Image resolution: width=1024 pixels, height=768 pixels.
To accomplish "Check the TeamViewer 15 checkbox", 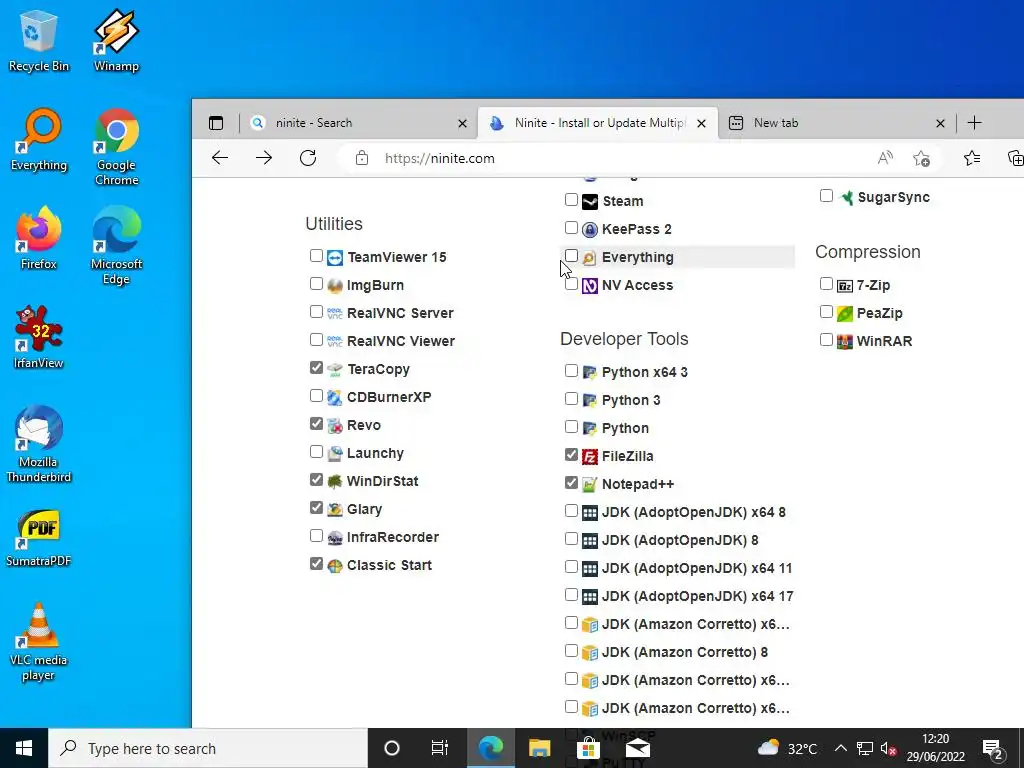I will 316,256.
